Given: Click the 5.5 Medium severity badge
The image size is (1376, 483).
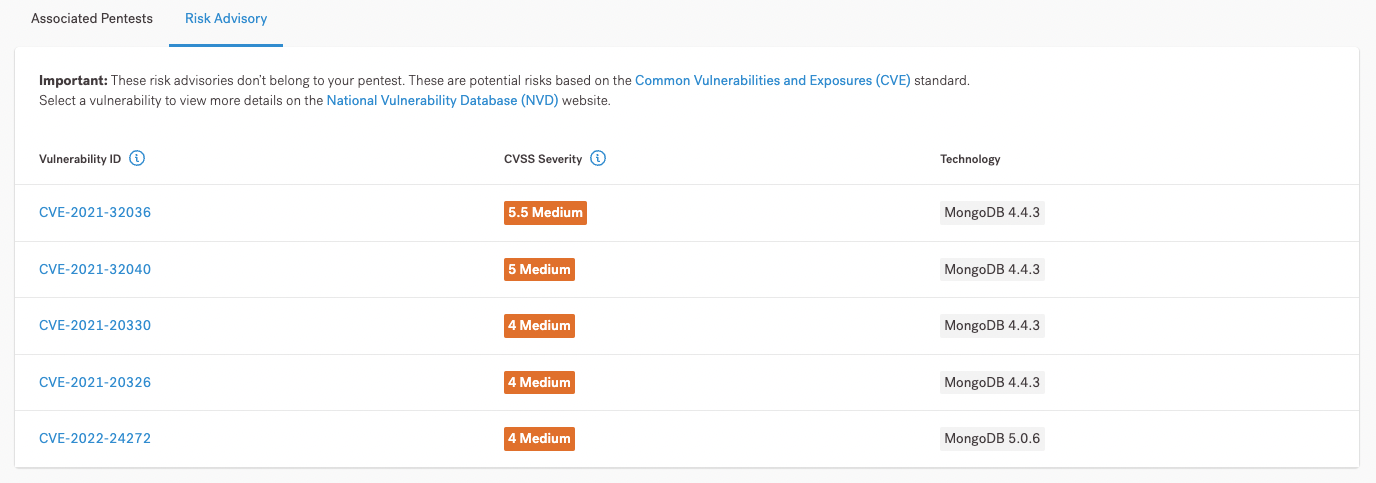Looking at the screenshot, I should tap(545, 212).
